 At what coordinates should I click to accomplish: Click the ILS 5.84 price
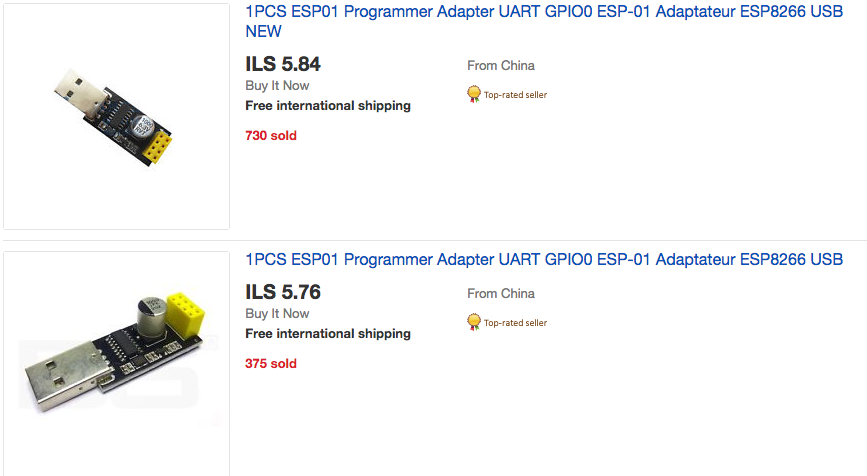click(283, 65)
